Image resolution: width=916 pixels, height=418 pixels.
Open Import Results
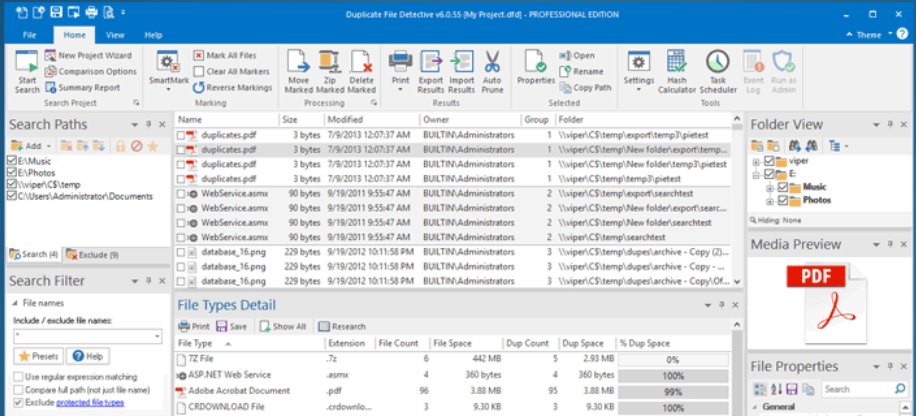click(462, 72)
